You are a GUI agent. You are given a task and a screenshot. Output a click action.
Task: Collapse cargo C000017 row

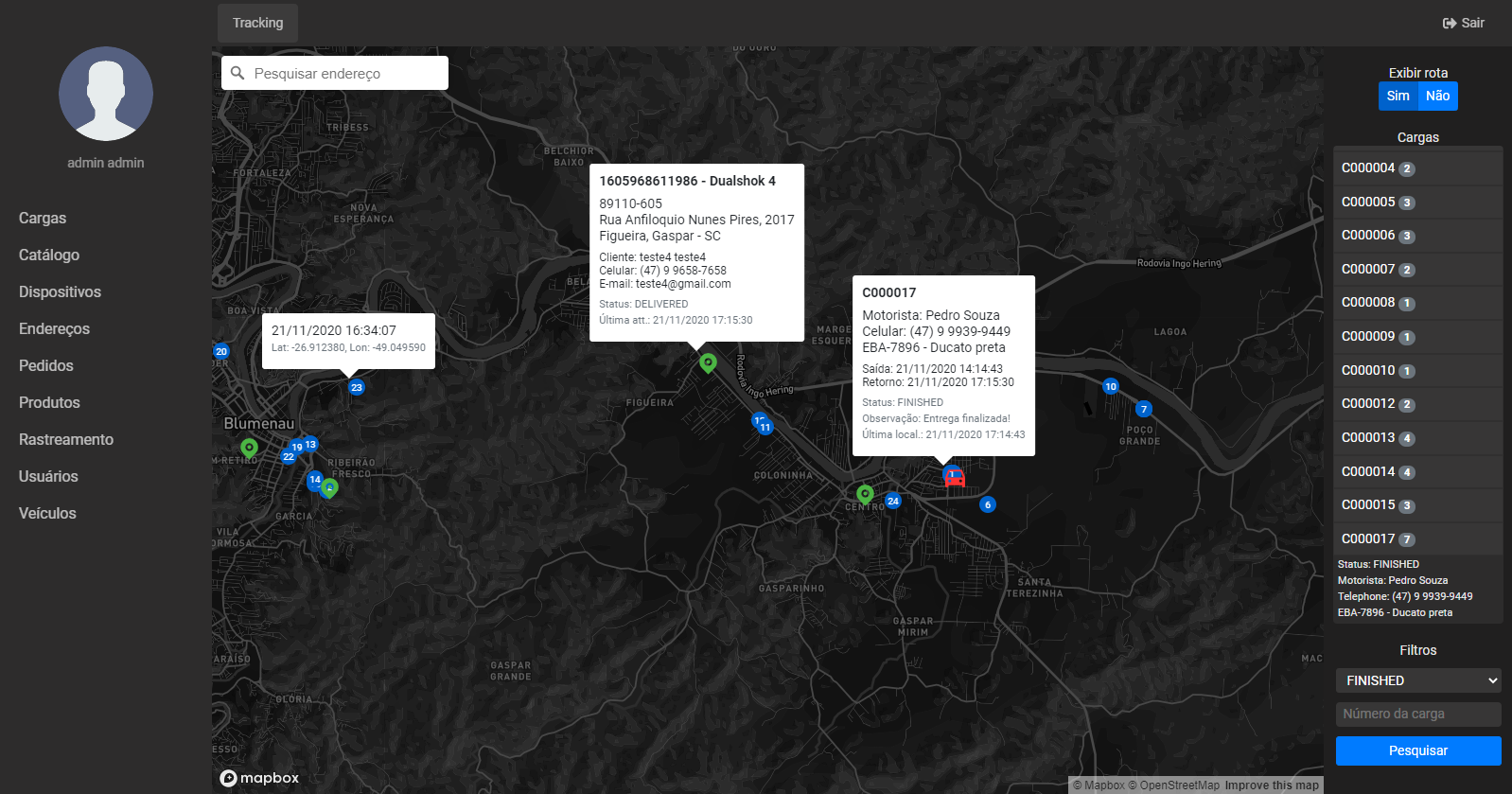tap(1418, 538)
